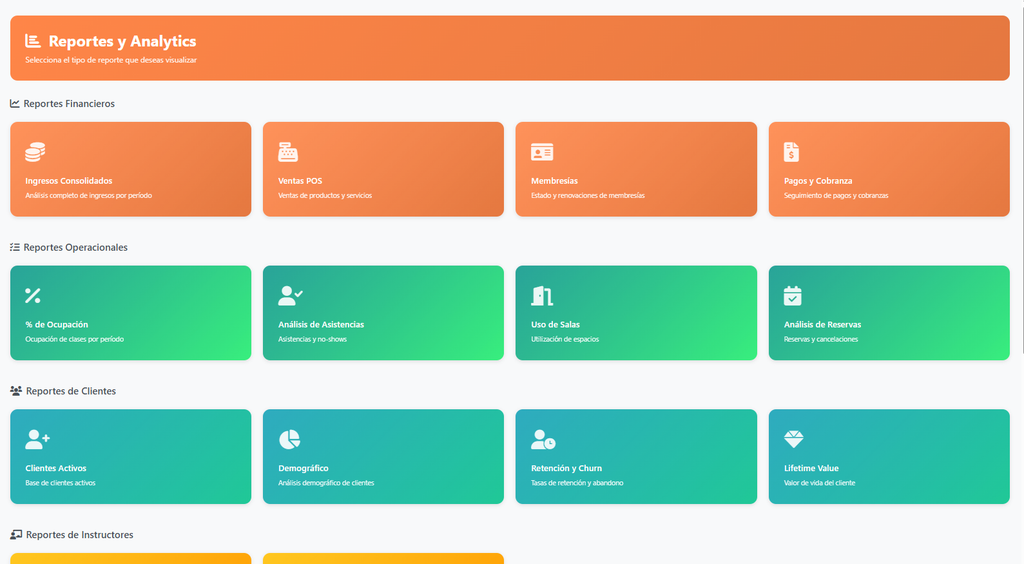
Task: Open the Ventas POS report
Action: point(383,169)
